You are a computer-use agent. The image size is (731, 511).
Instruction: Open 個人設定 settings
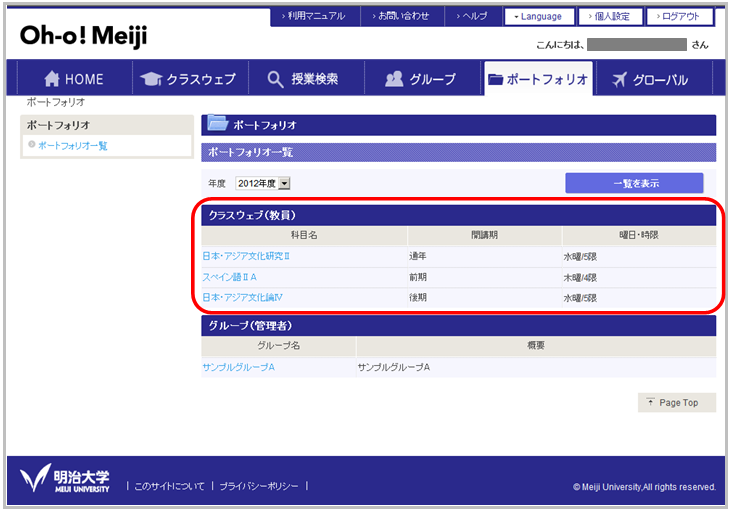pyautogui.click(x=610, y=17)
